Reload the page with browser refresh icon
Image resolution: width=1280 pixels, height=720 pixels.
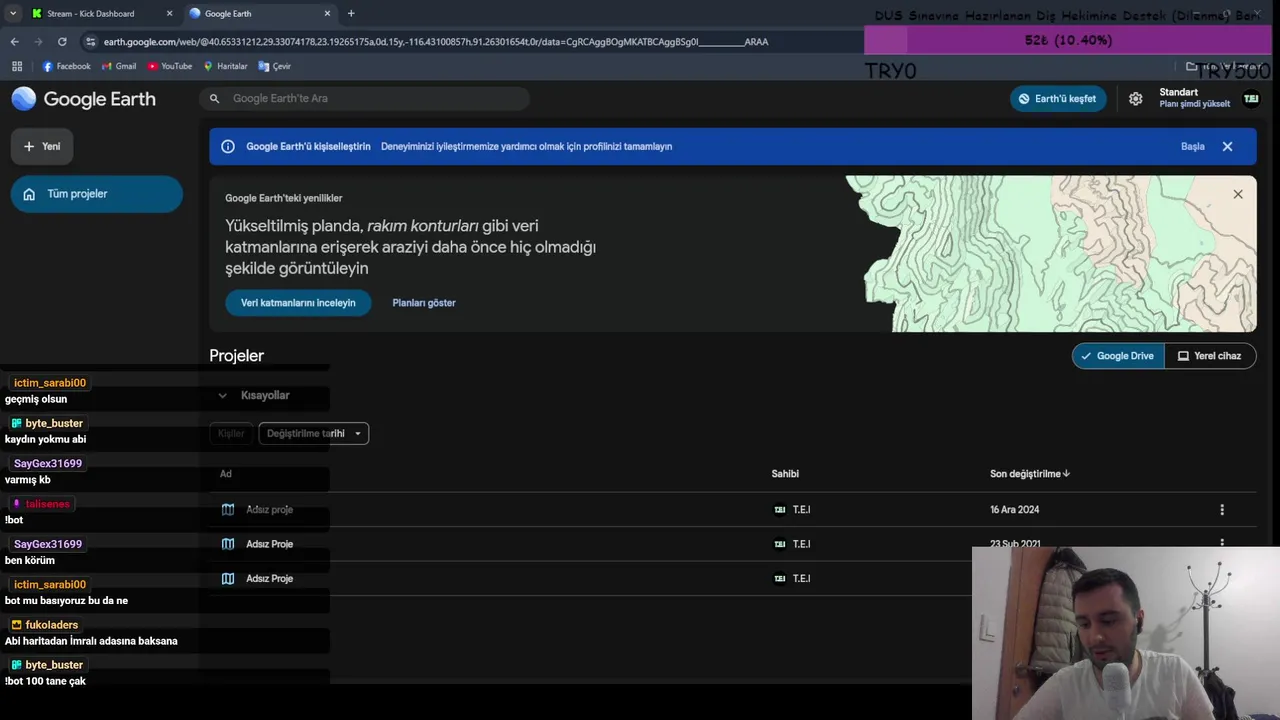click(x=62, y=42)
